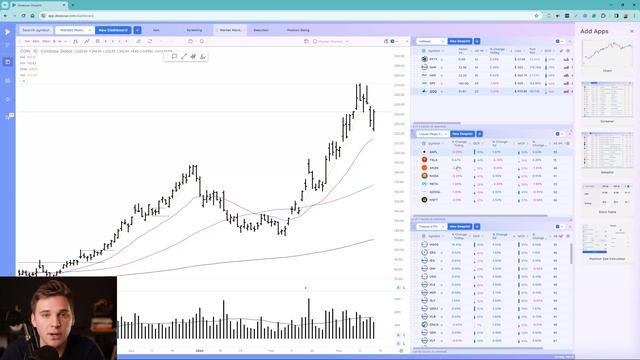Image resolution: width=640 pixels, height=360 pixels.
Task: Add the Position Size Calculator app thumbnail
Action: coord(607,238)
